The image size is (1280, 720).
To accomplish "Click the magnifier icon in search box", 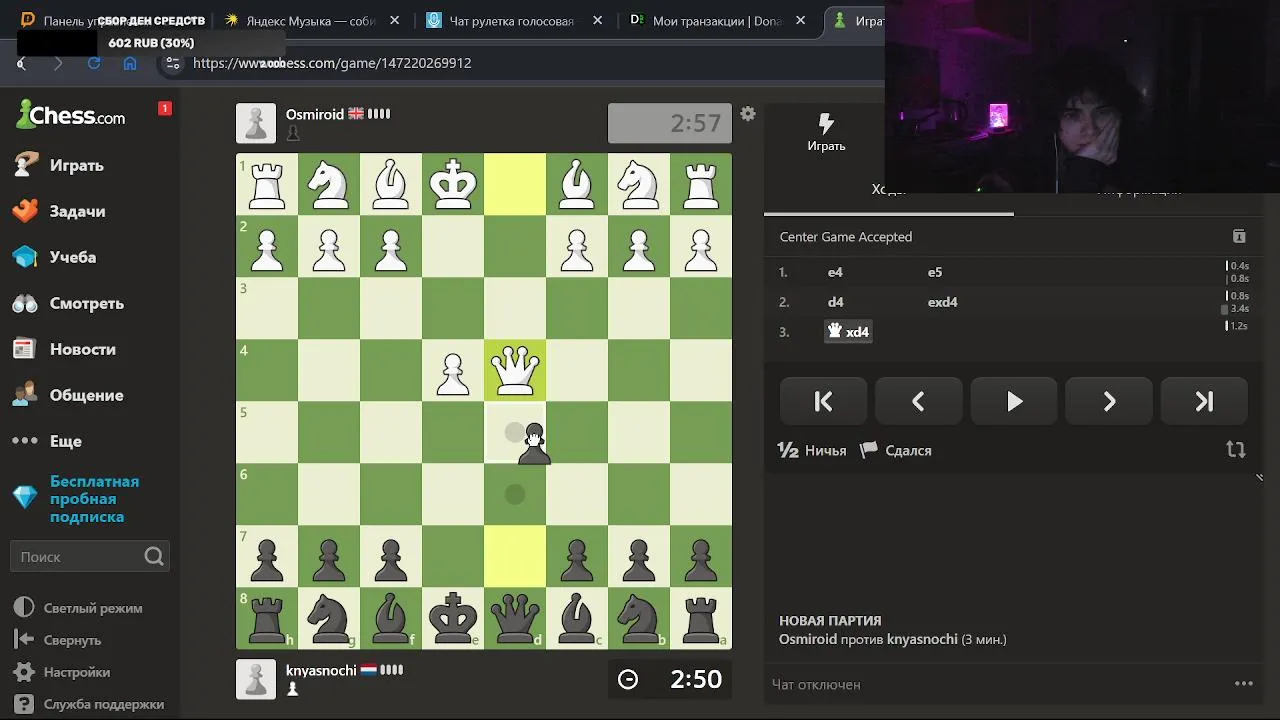I will 153,557.
